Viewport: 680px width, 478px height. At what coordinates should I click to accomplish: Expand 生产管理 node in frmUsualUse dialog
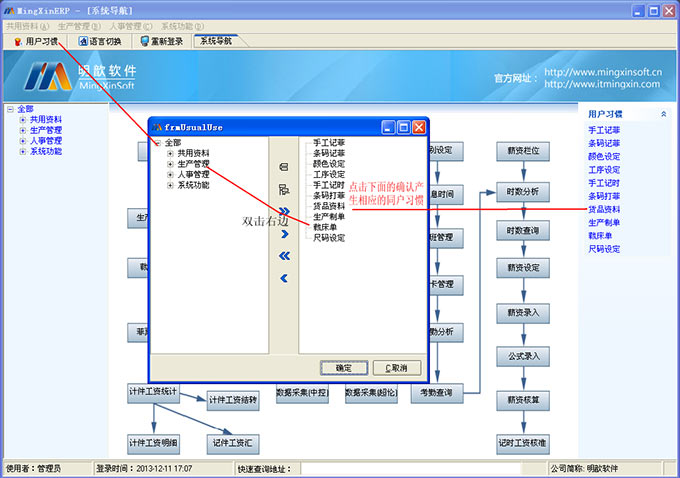(170, 164)
